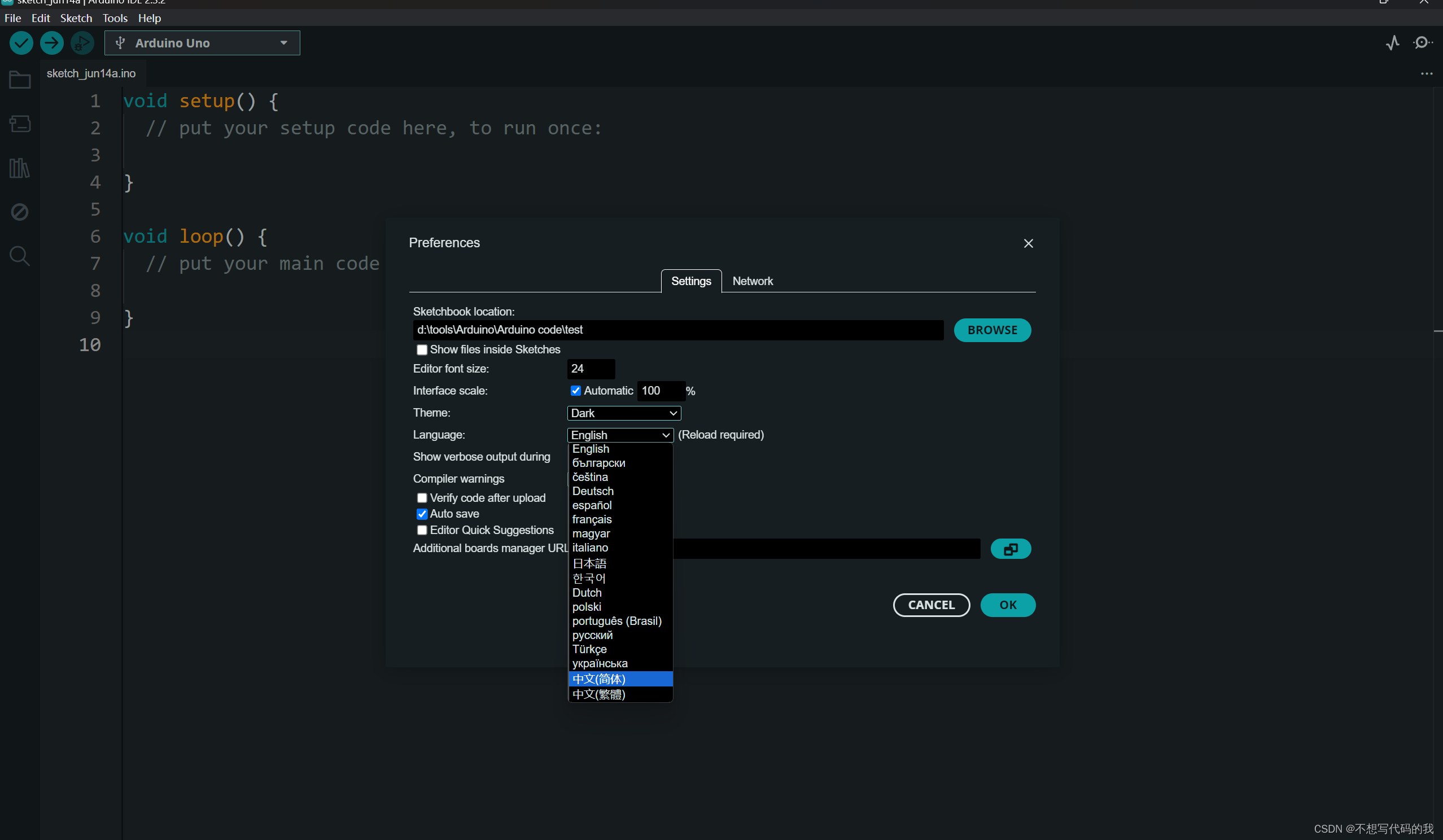Image resolution: width=1443 pixels, height=840 pixels.
Task: Select magyar language option
Action: point(620,533)
